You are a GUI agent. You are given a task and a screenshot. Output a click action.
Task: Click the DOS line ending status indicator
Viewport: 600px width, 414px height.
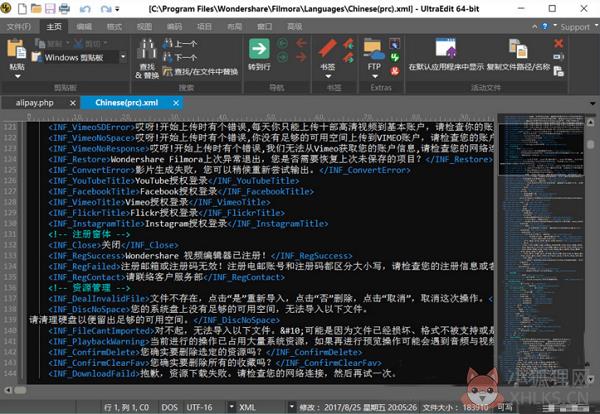coord(169,407)
